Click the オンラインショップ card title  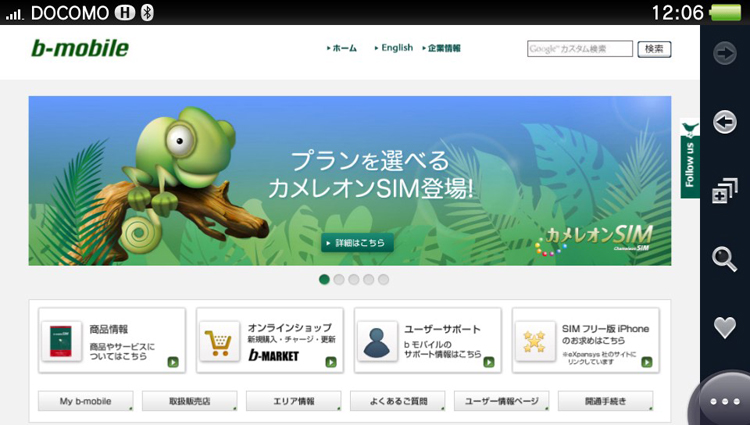[x=289, y=327]
